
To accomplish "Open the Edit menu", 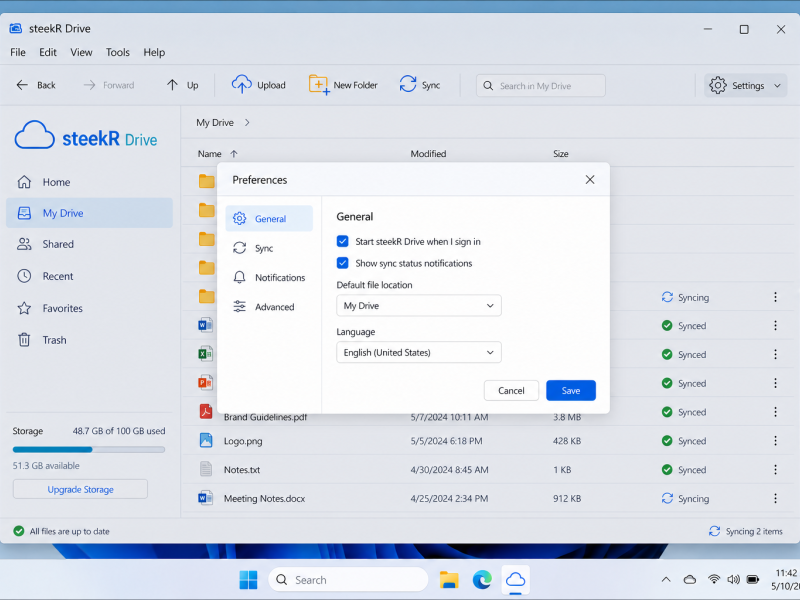I will (x=48, y=52).
